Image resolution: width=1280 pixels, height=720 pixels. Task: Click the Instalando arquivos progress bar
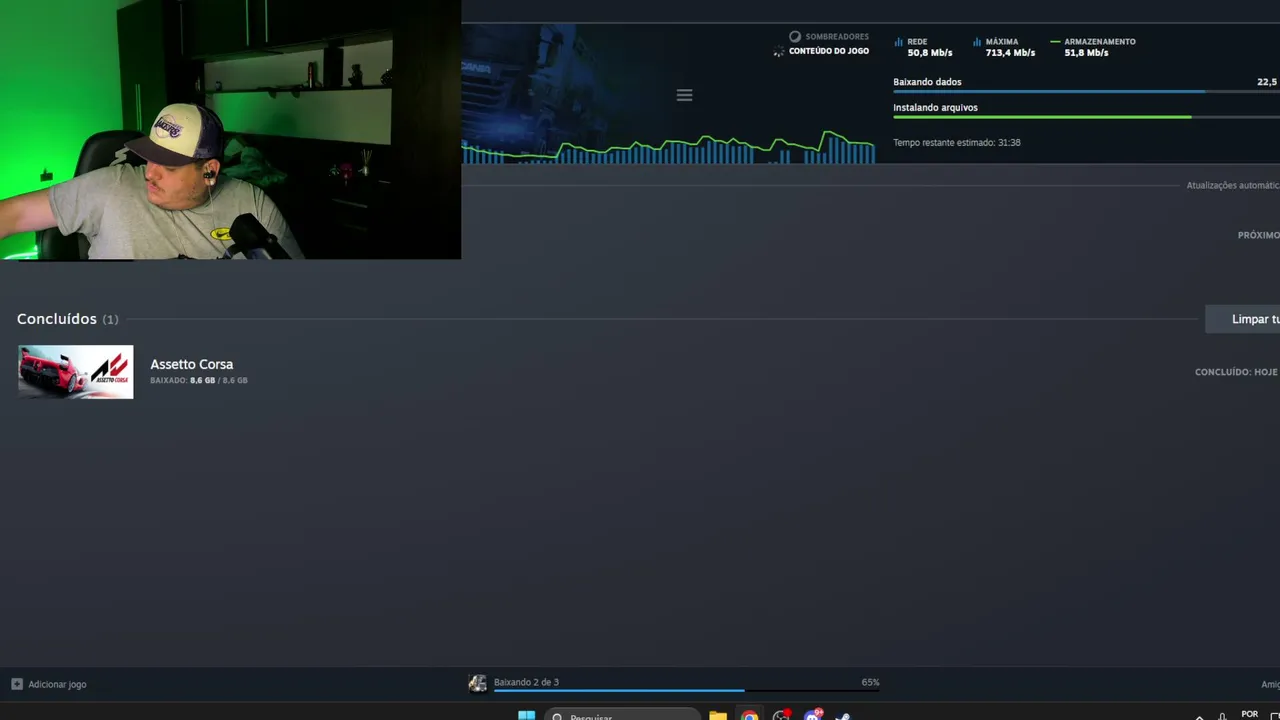point(1086,117)
